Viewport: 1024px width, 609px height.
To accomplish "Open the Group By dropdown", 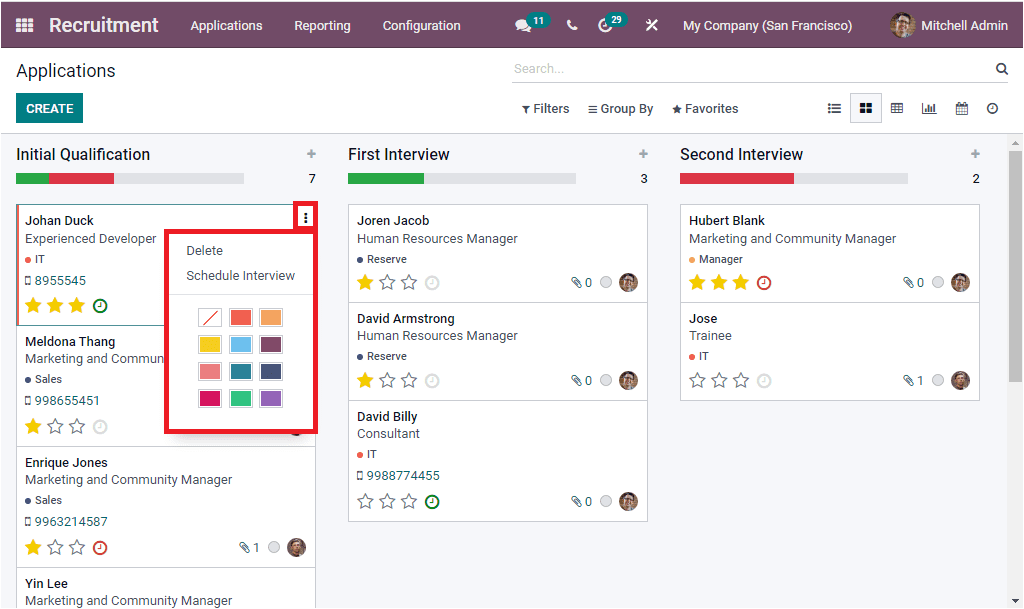I will (x=620, y=108).
